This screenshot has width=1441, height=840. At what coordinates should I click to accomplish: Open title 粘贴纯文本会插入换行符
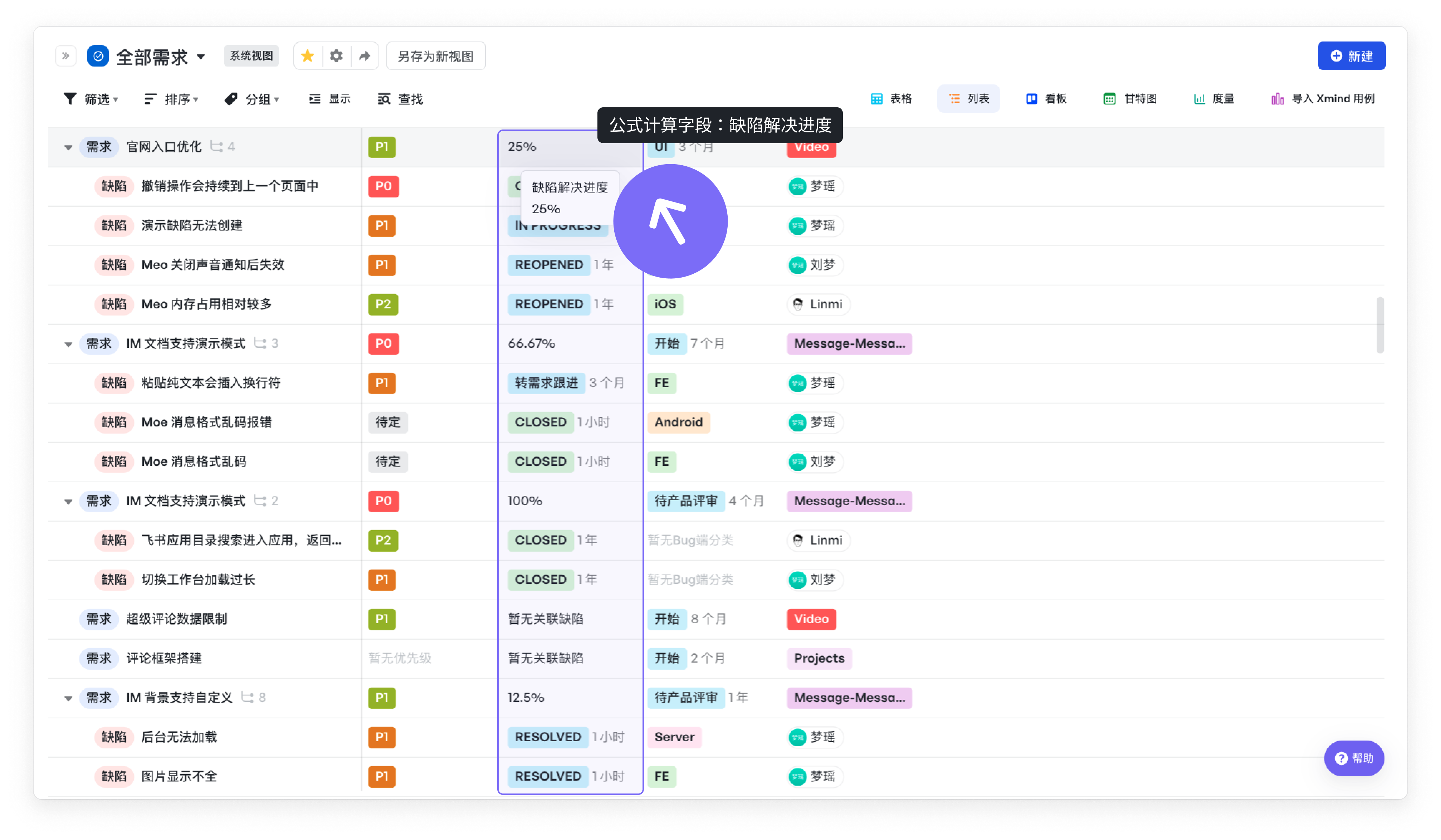coord(211,382)
